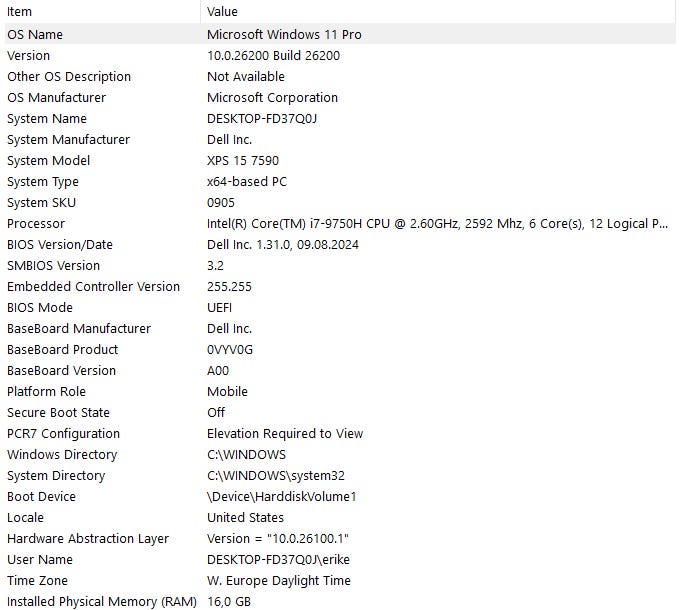Select the Windows Directory row label
The height and width of the screenshot is (610, 679).
coord(62,455)
